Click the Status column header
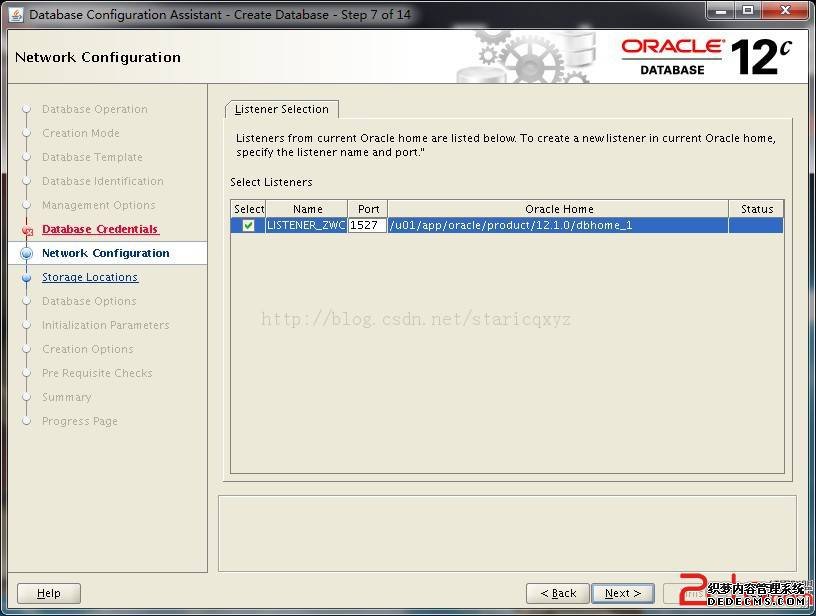 pyautogui.click(x=756, y=209)
